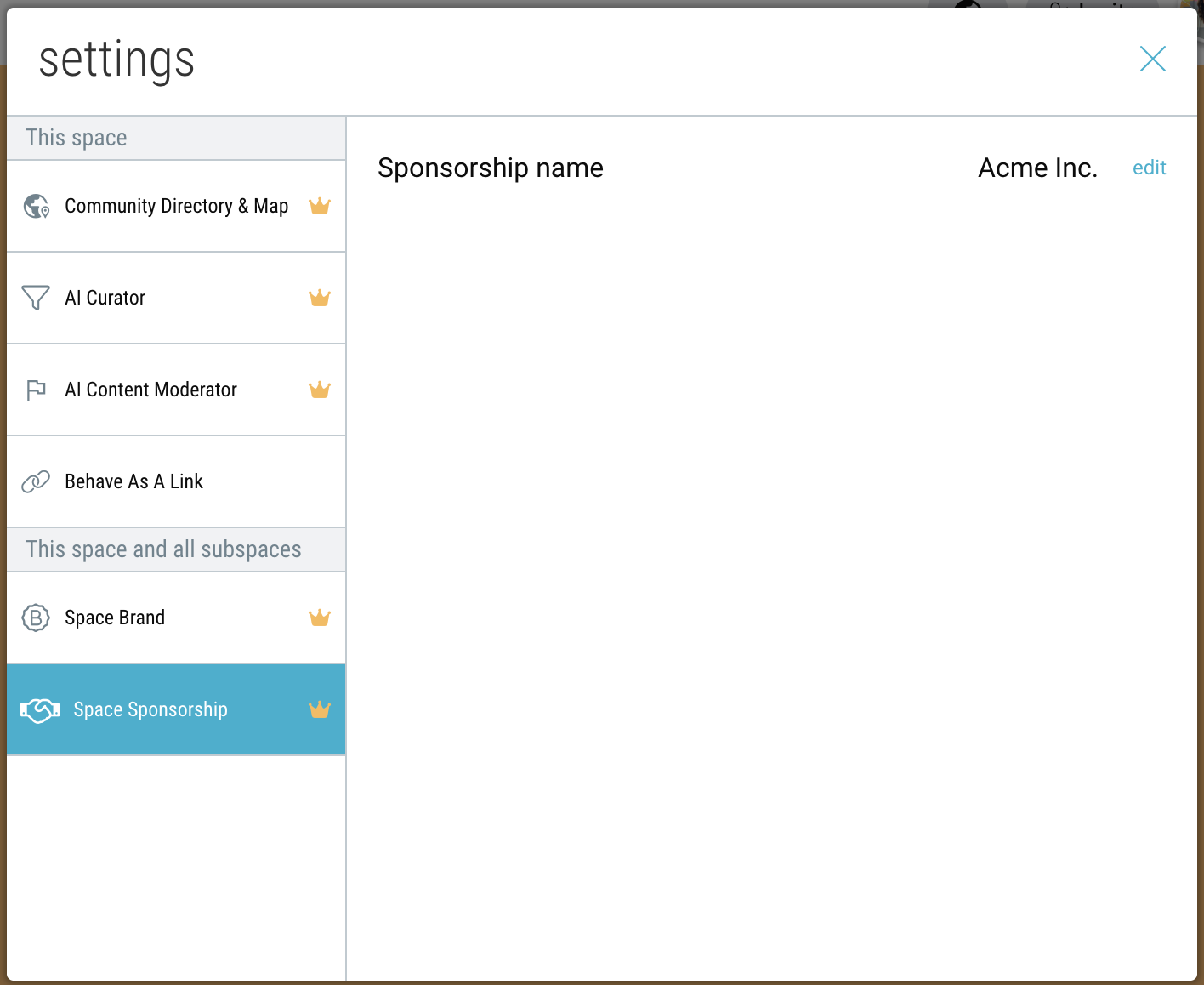Viewport: 1204px width, 985px height.
Task: Click the globe icon for Community Directory
Action: click(36, 206)
